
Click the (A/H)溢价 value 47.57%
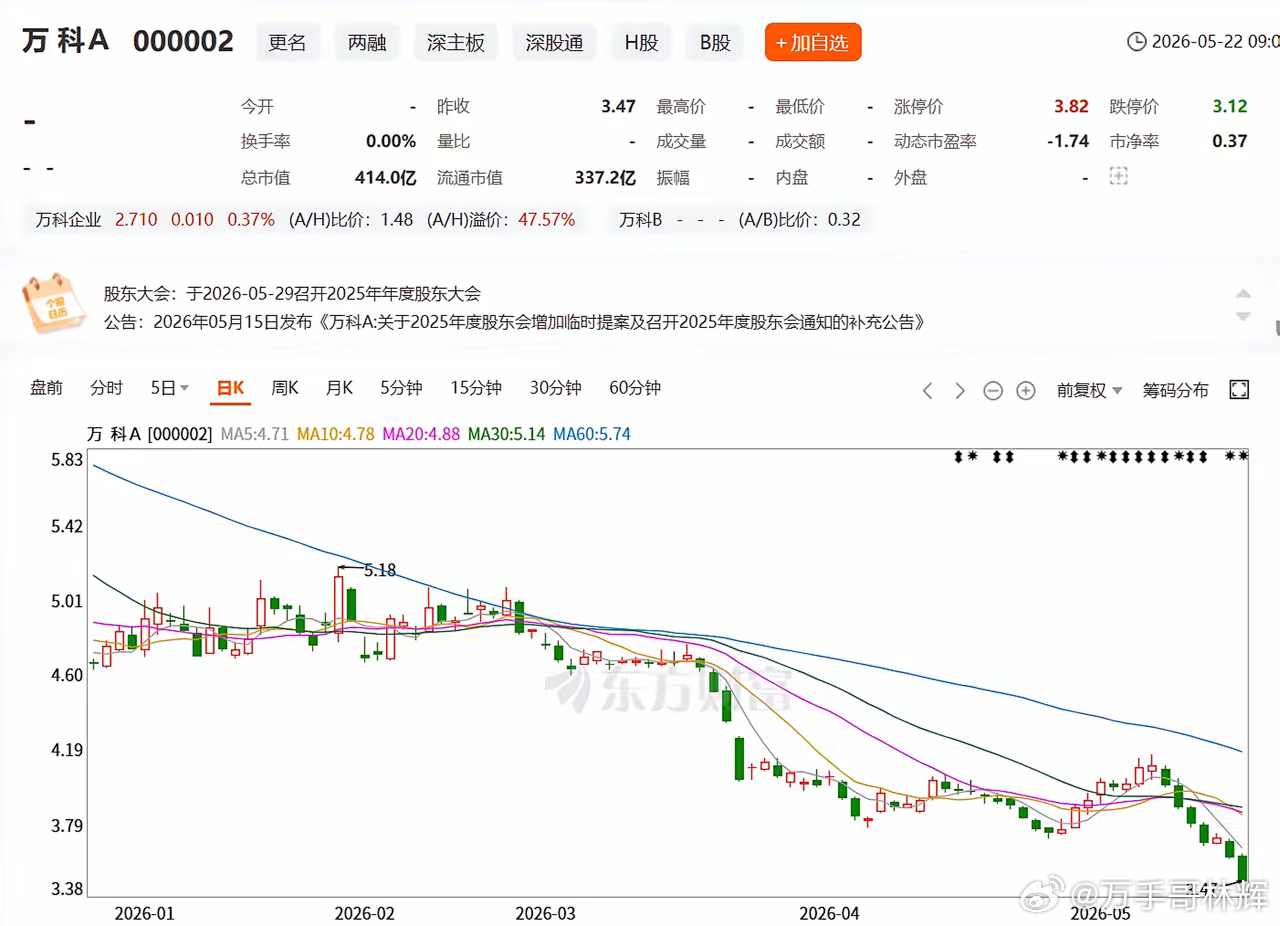(546, 219)
